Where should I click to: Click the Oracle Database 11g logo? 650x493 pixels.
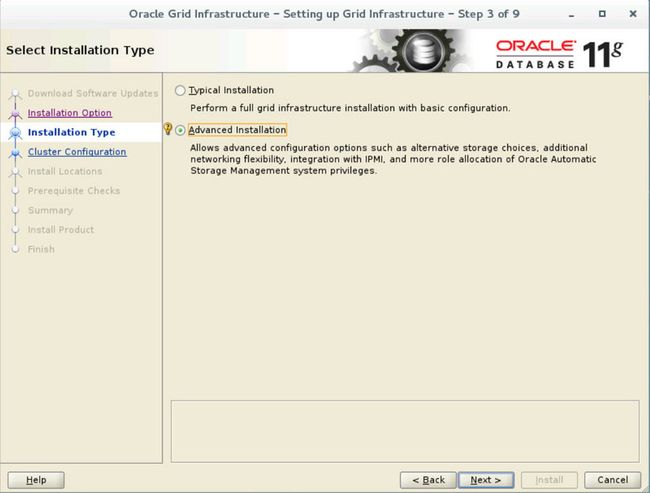(x=559, y=54)
